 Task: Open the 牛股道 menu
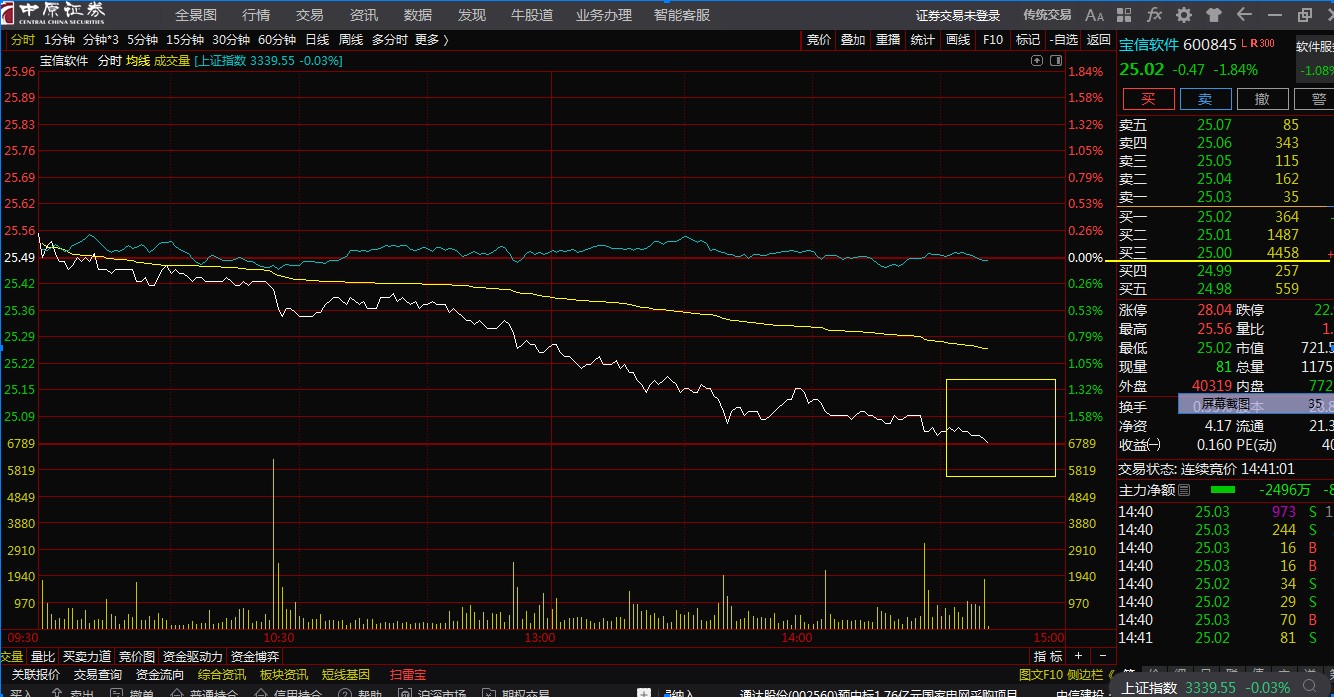532,15
